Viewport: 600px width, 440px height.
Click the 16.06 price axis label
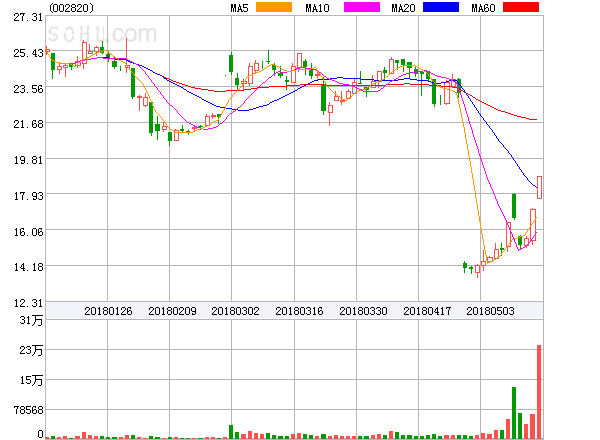point(28,232)
